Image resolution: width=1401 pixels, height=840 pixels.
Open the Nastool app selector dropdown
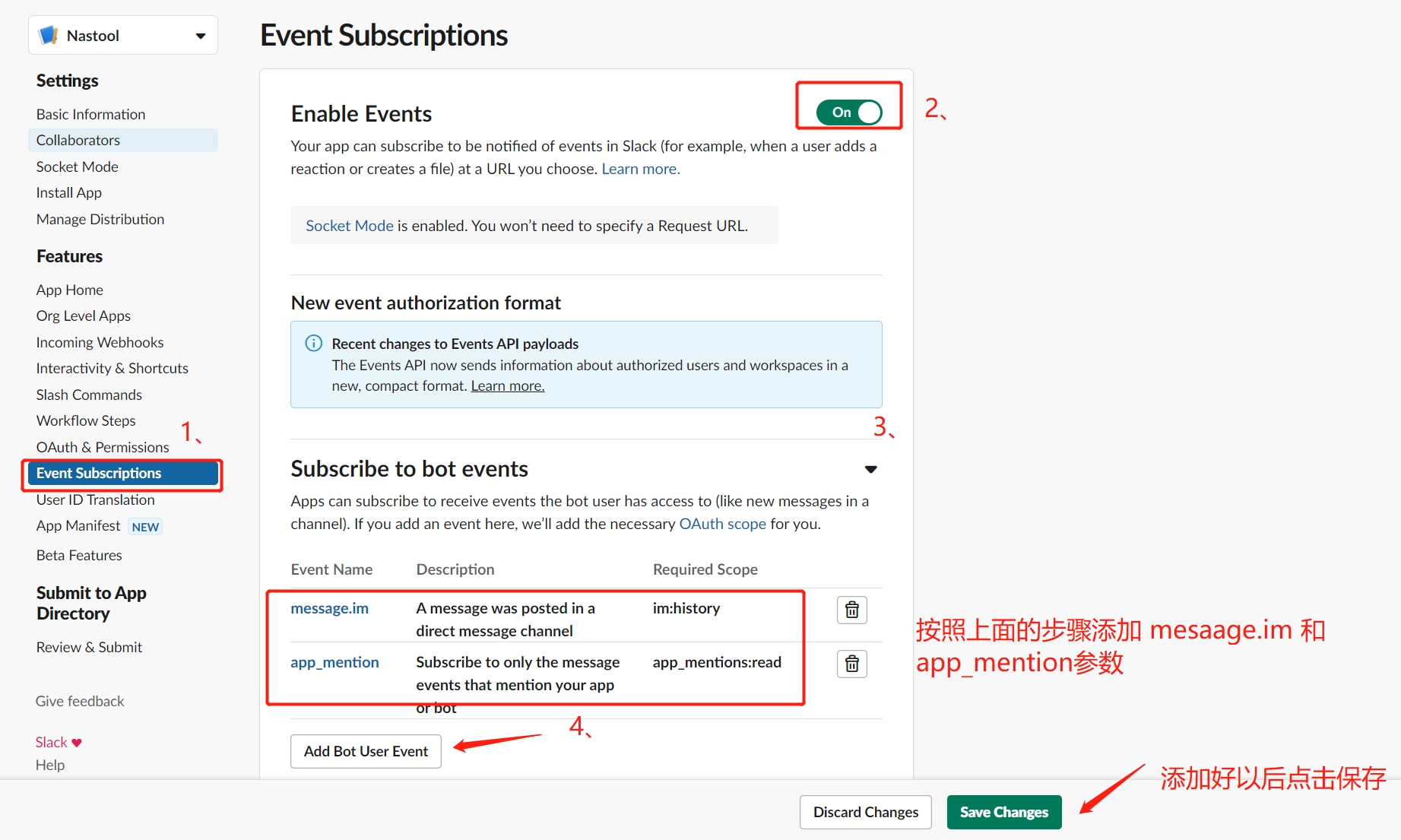[x=123, y=35]
